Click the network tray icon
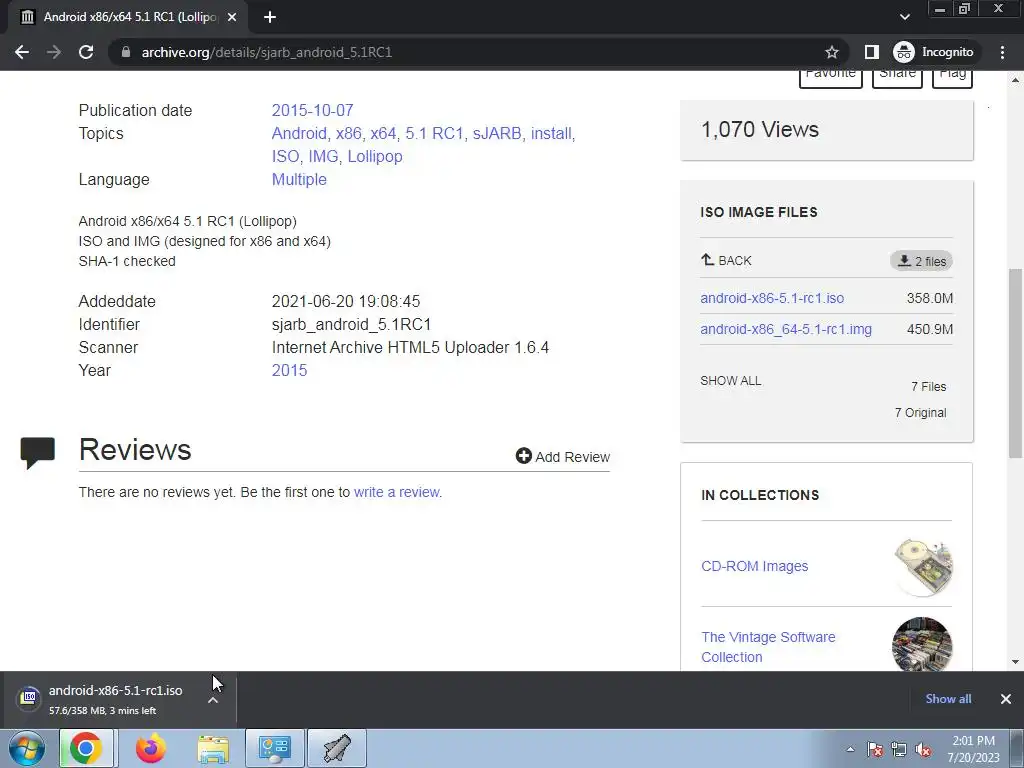 [x=899, y=749]
